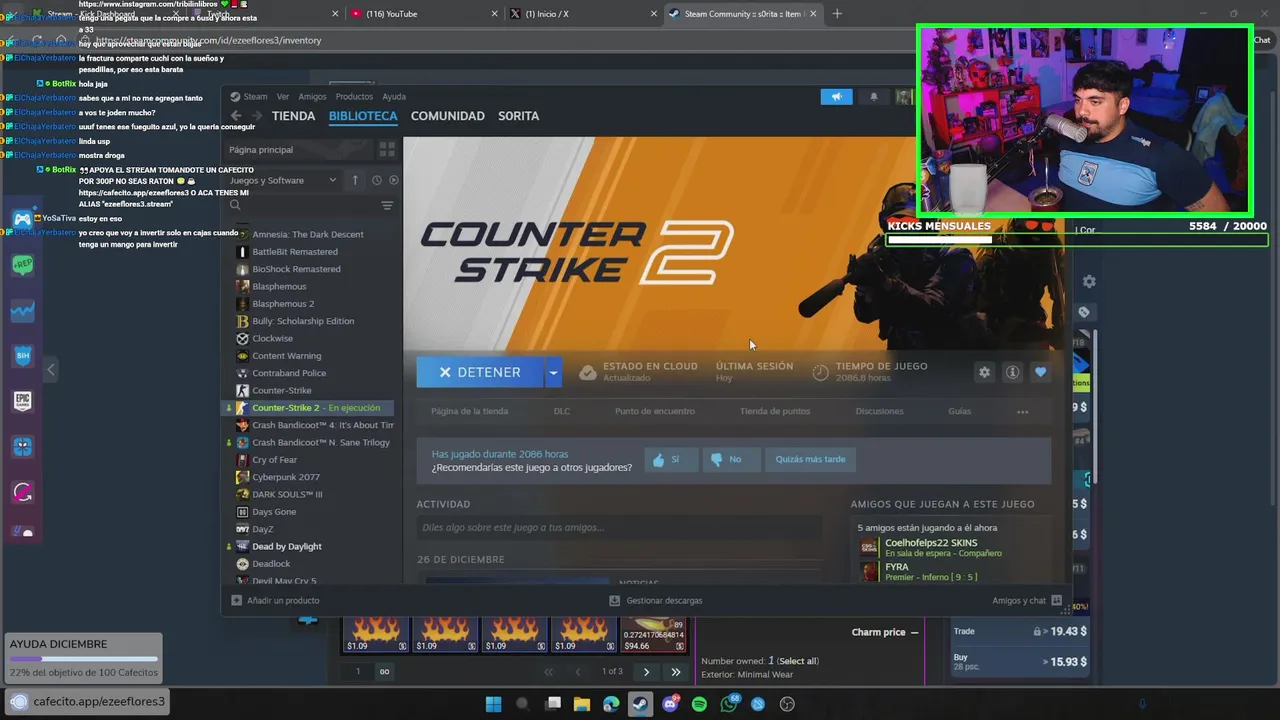
Task: Toggle Counter-Strike 2 favorite heart
Action: pos(1040,372)
